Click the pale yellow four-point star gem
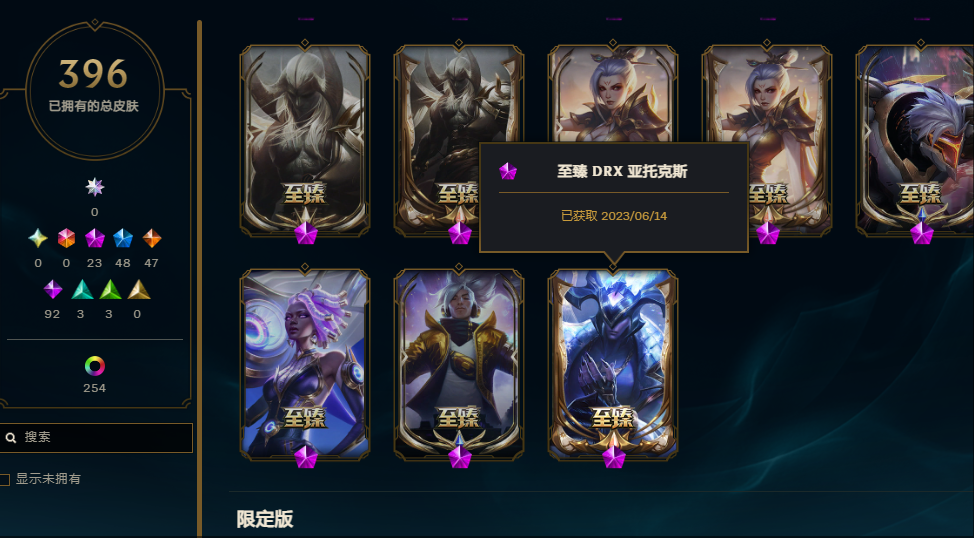The width and height of the screenshot is (974, 538). (38, 238)
